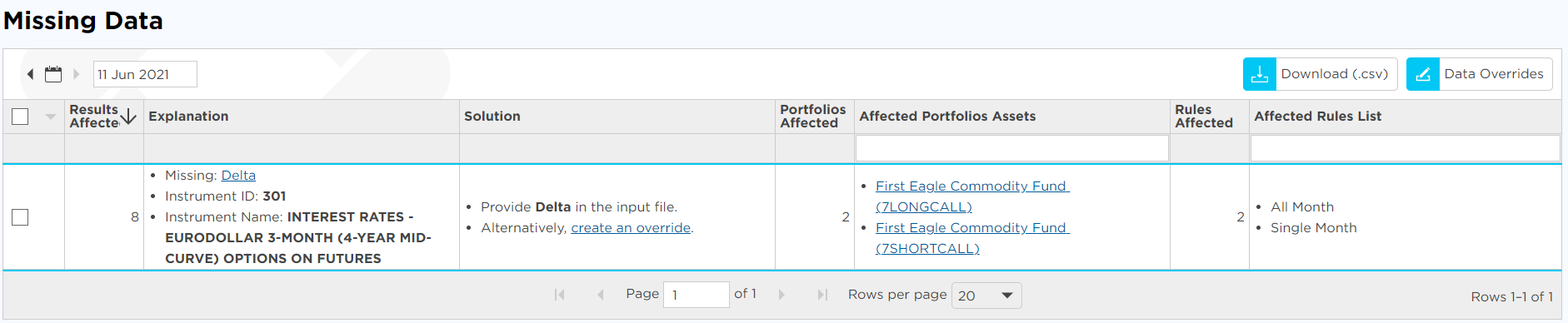Image resolution: width=1568 pixels, height=323 pixels.
Task: Go to previous page arrow in pager
Action: [x=600, y=295]
